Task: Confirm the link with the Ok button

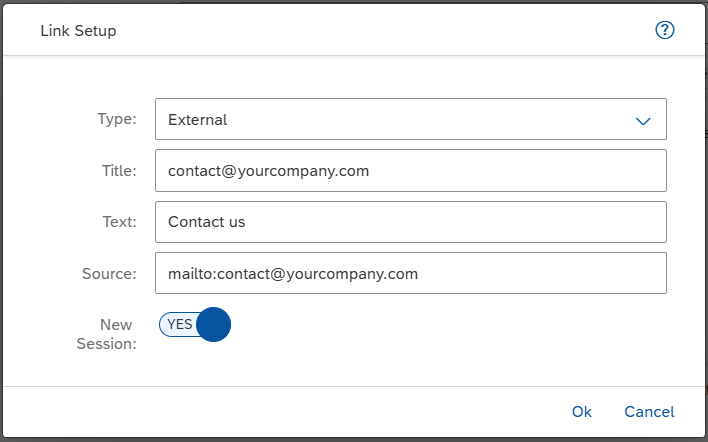Action: pos(582,411)
